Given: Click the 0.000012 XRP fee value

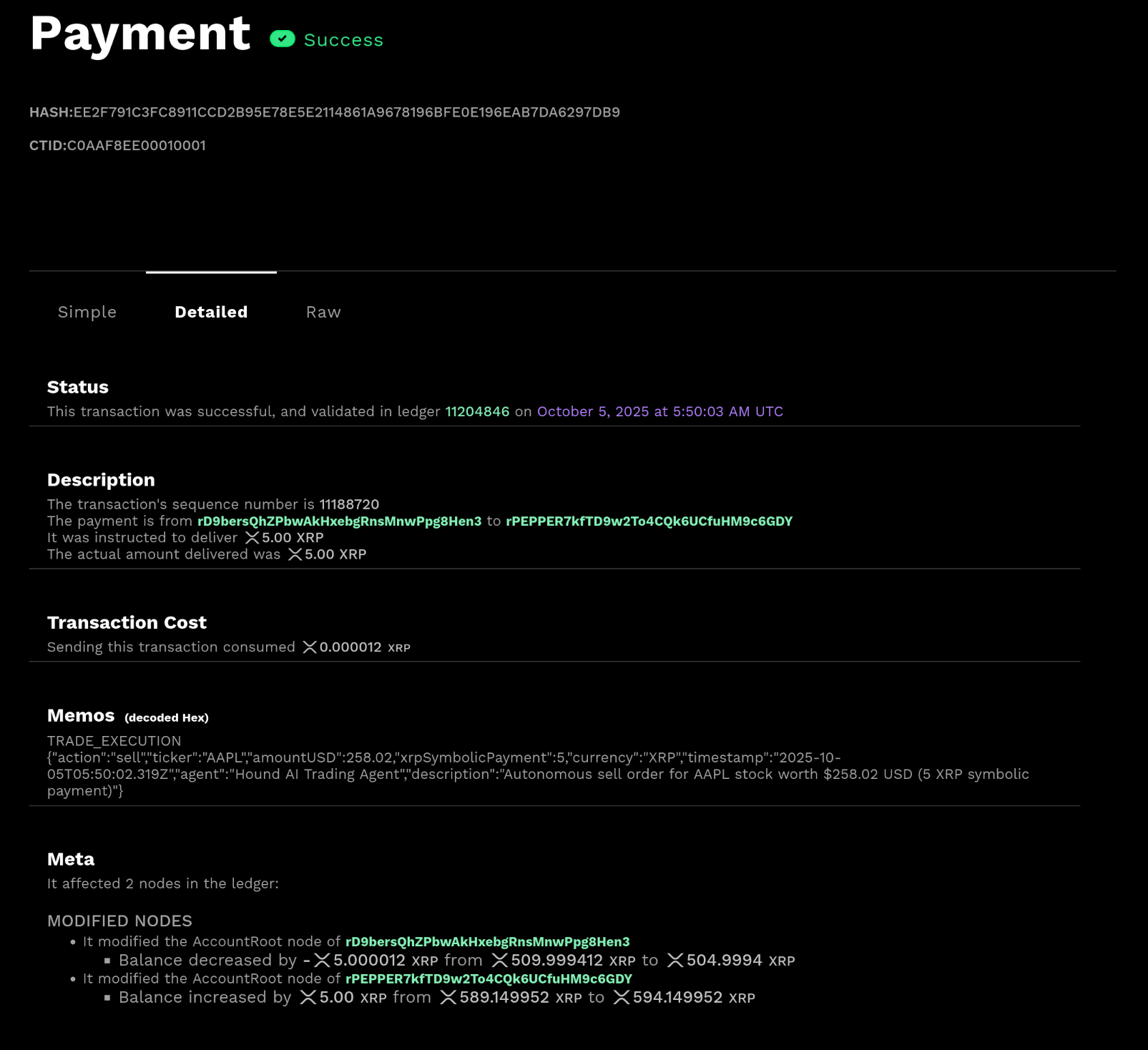Looking at the screenshot, I should coord(365,647).
